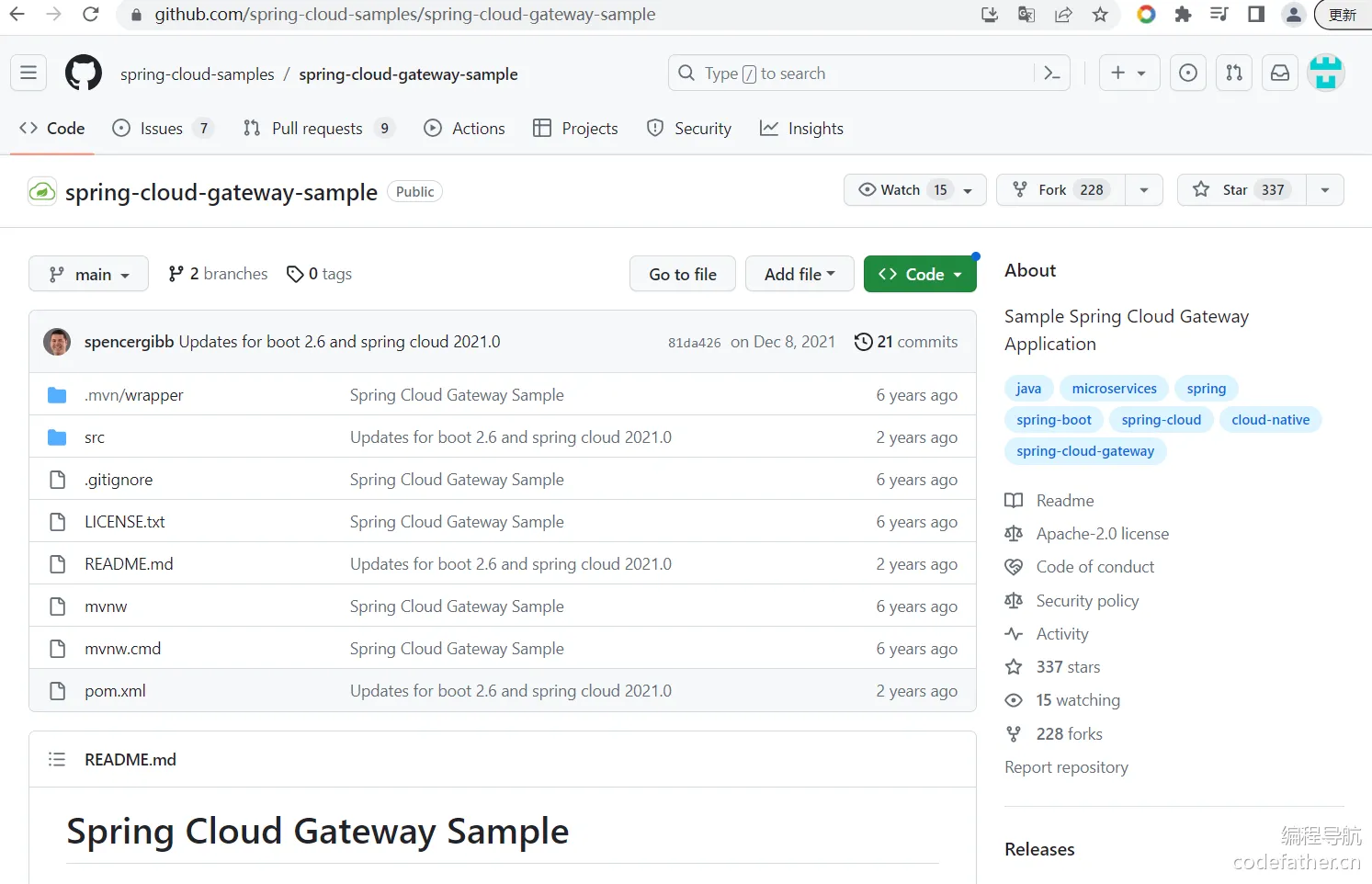This screenshot has width=1372, height=884.
Task: Open the pom.xml file
Action: 115,691
